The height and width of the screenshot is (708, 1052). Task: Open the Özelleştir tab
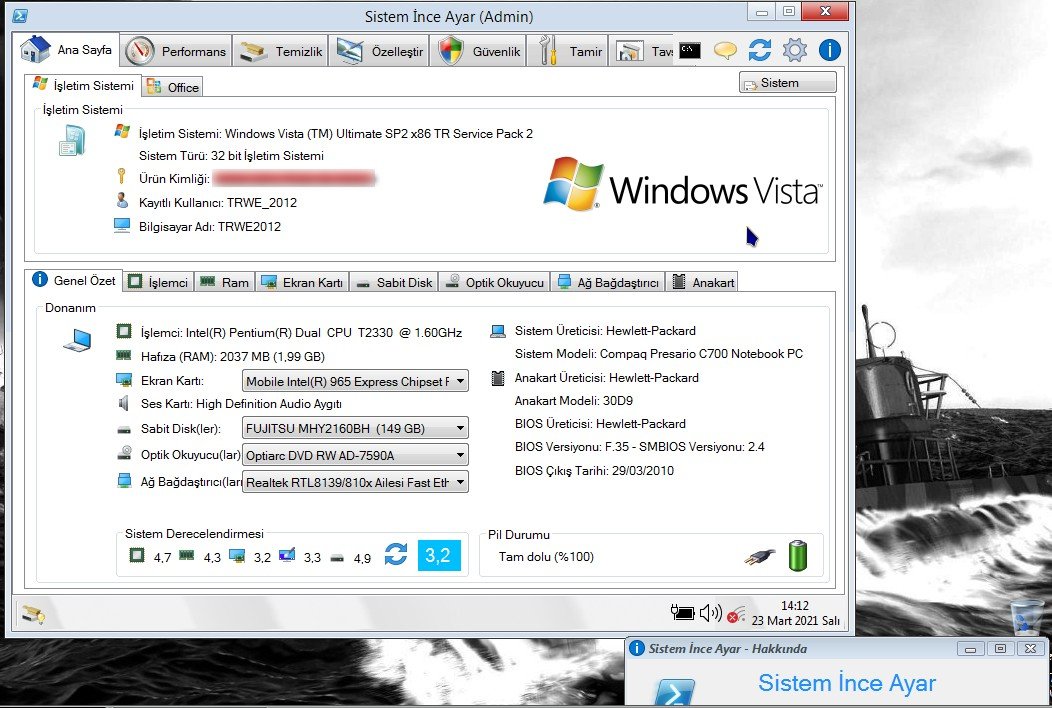(380, 51)
